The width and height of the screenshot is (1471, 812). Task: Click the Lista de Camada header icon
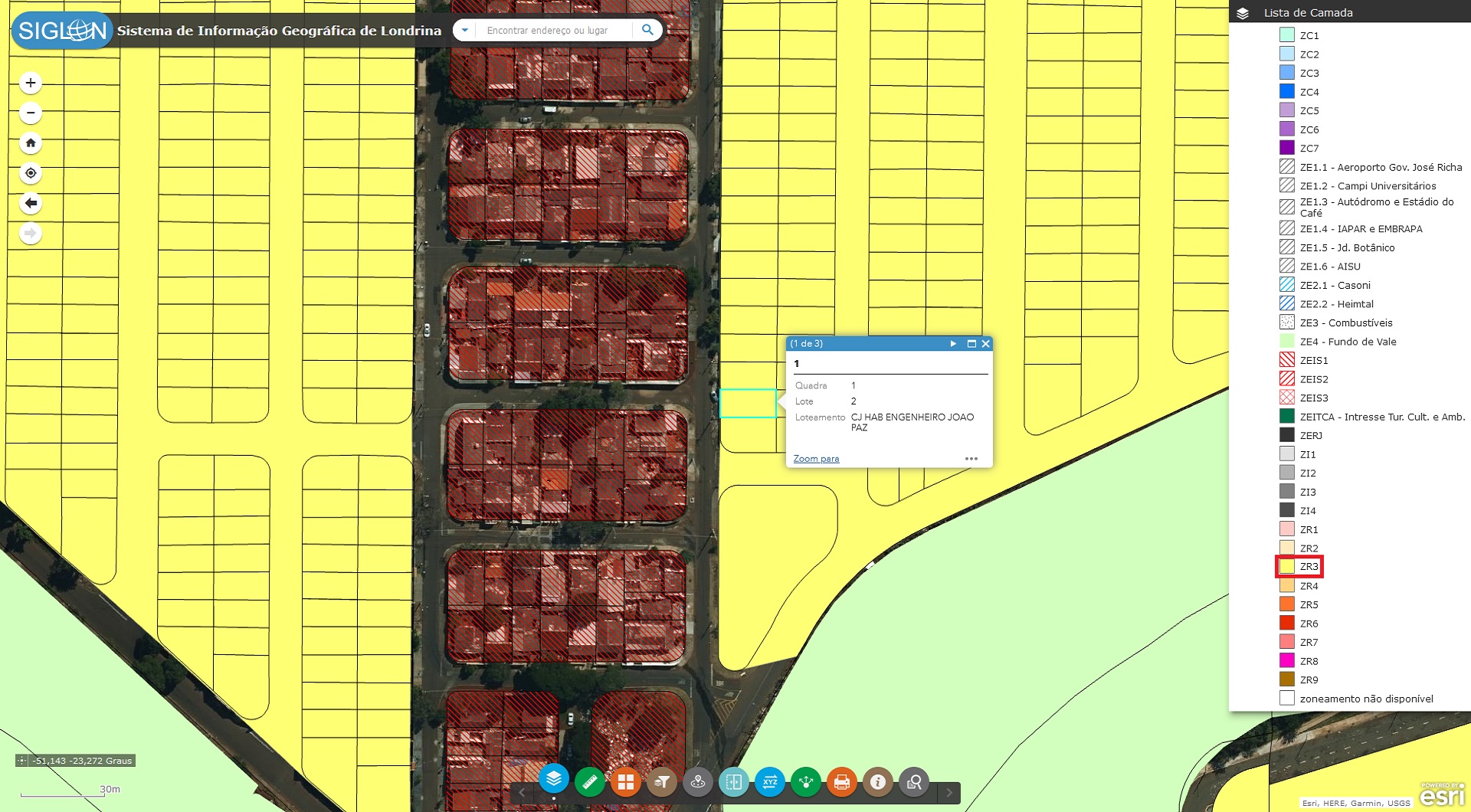click(1243, 13)
